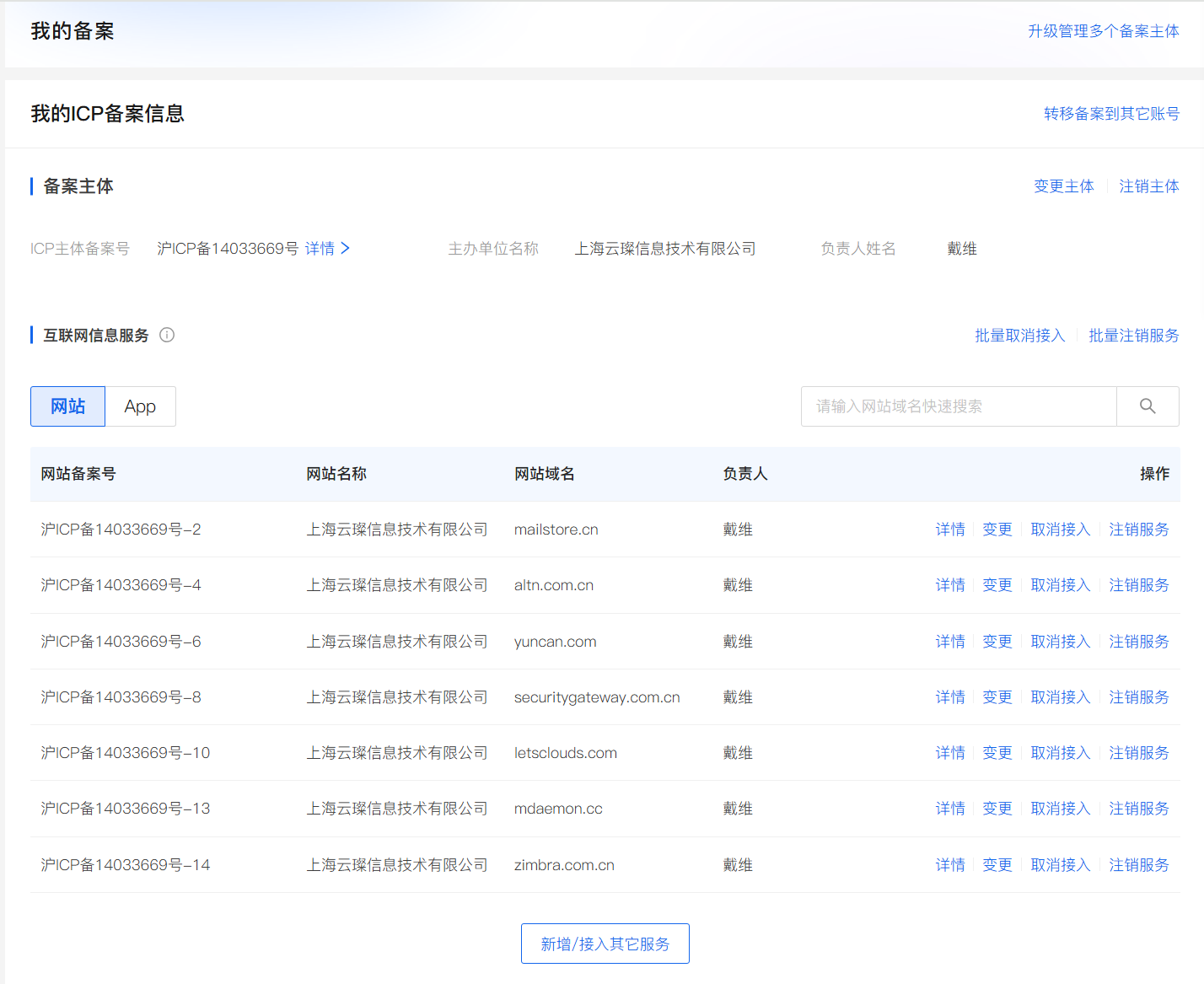Click the search magnifier icon
Viewport: 1204px width, 984px height.
point(1148,406)
